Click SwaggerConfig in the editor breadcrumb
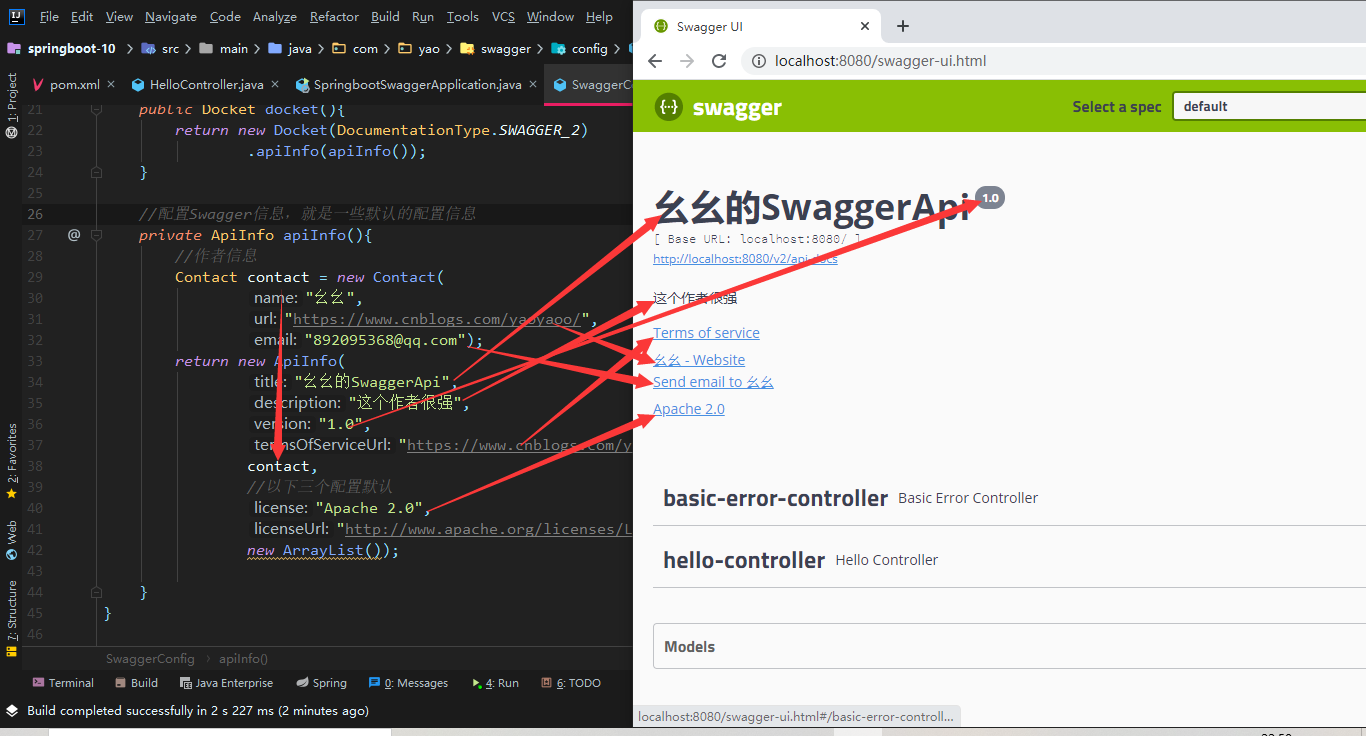Viewport: 1366px width, 736px height. coord(150,659)
